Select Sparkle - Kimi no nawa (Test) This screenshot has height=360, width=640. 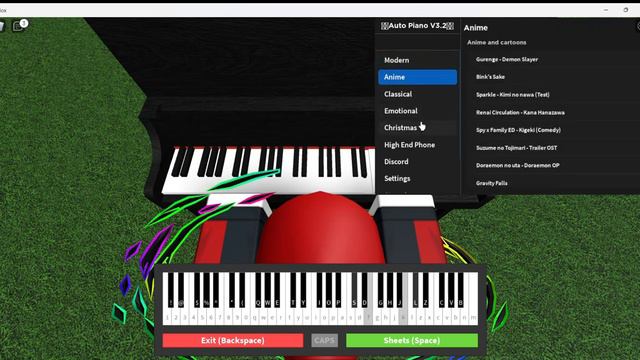coord(513,94)
